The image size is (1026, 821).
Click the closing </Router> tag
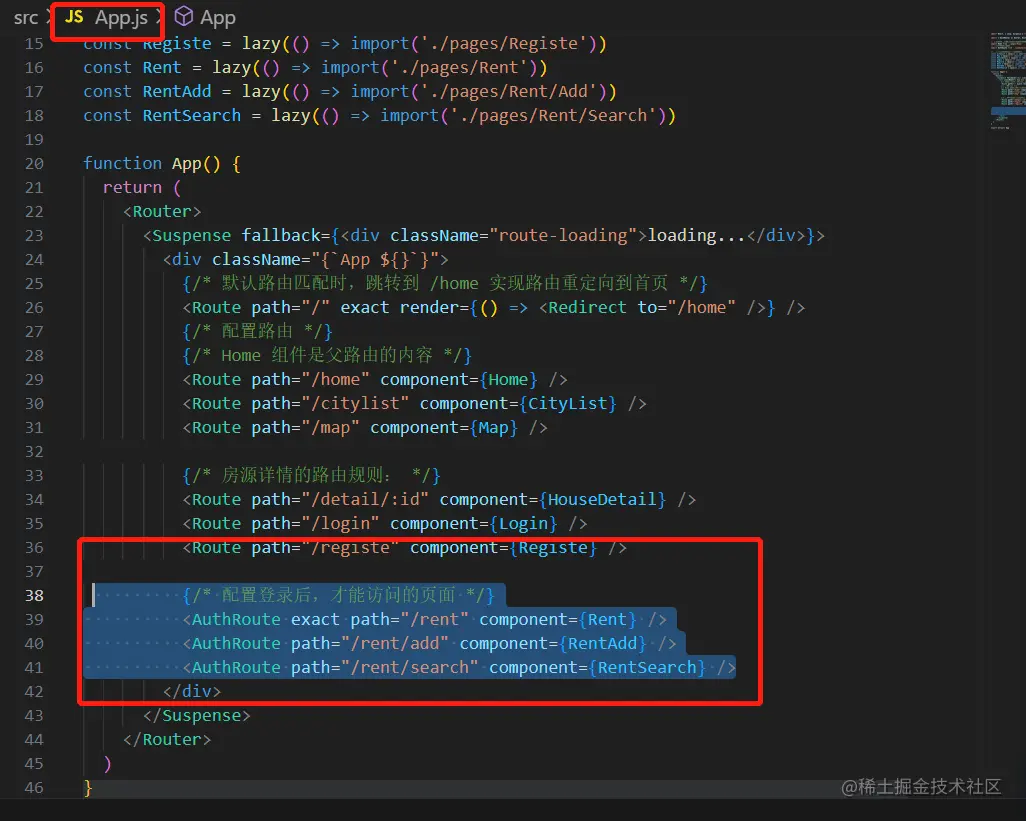(x=167, y=740)
